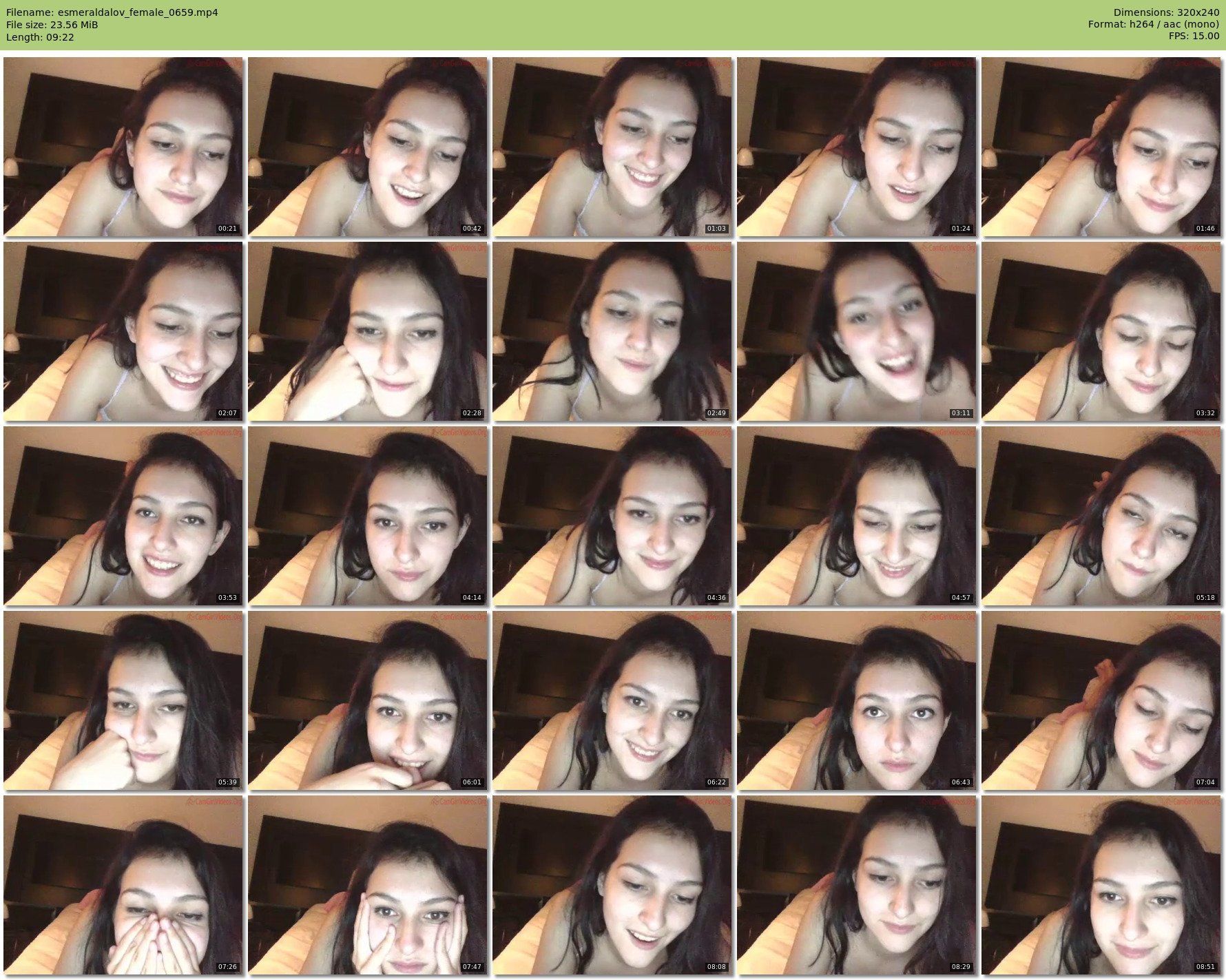This screenshot has height=980, width=1226.
Task: Pick the frame timestamped 06:22
Action: click(x=612, y=700)
